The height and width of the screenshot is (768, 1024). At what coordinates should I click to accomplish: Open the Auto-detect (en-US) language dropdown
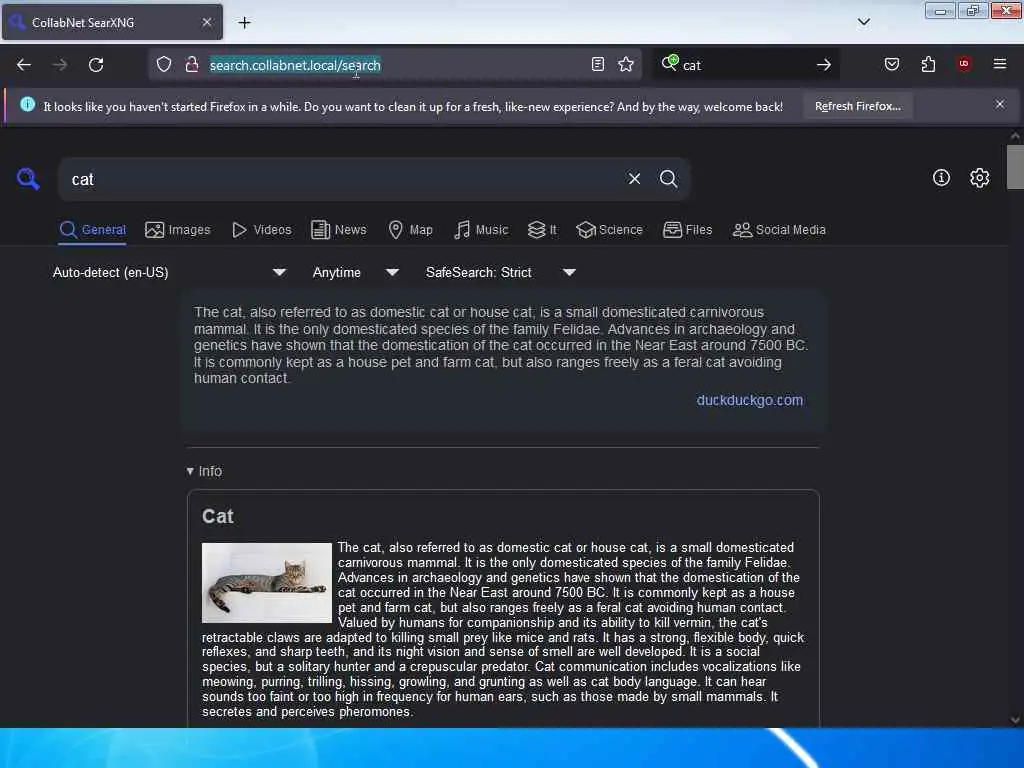(x=169, y=272)
